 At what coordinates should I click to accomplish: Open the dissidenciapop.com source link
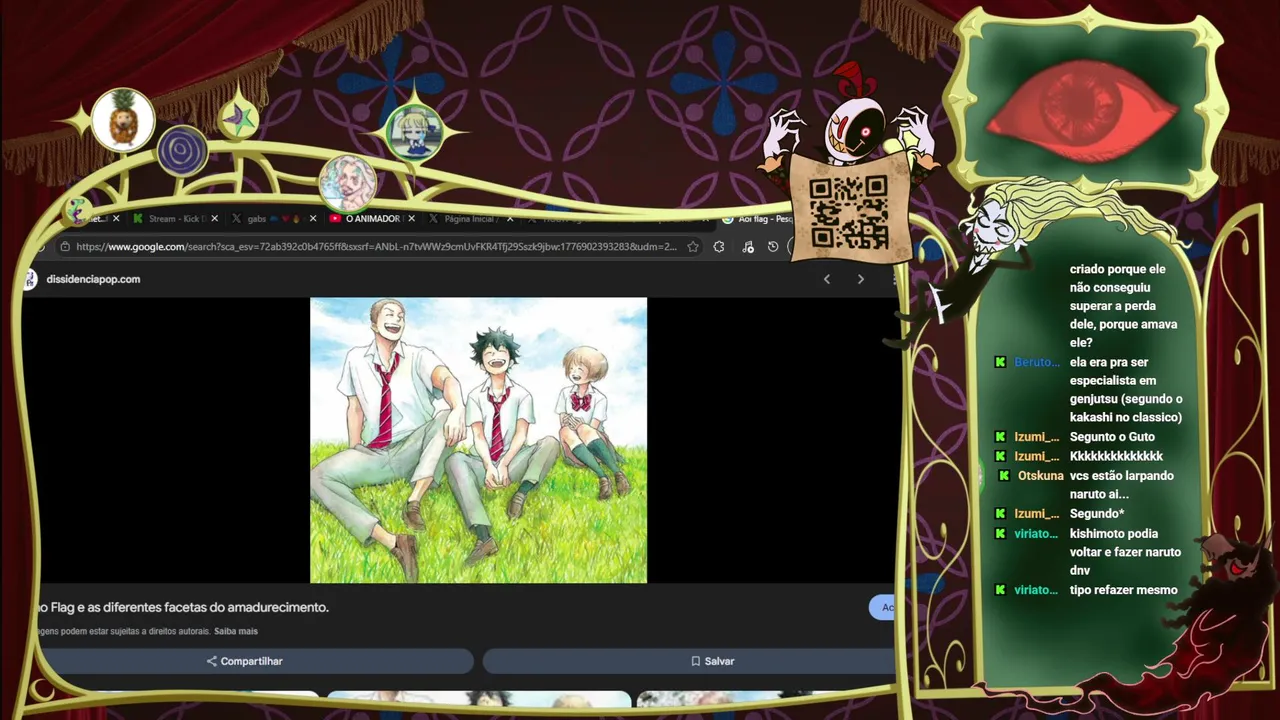(93, 279)
